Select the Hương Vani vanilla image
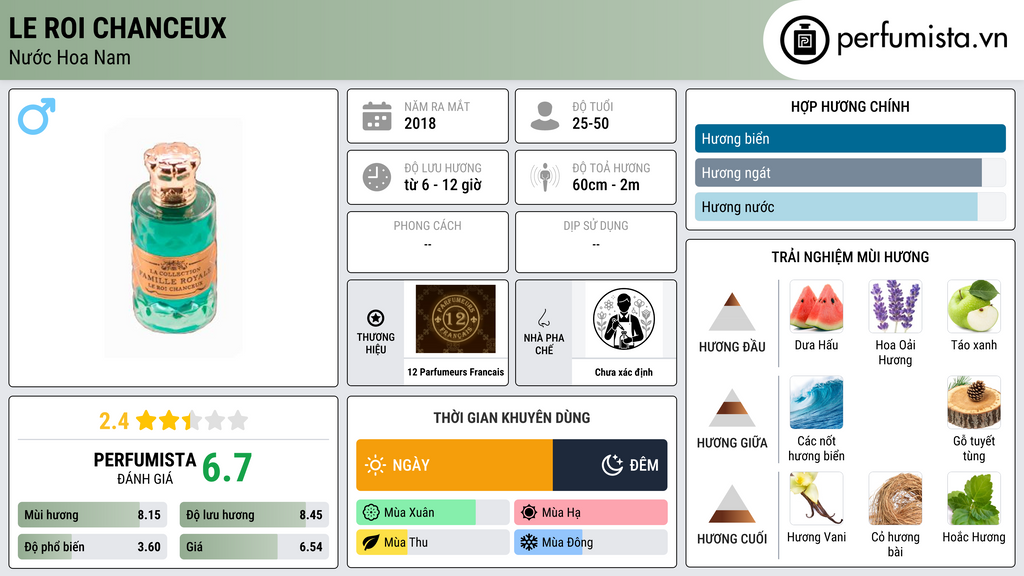This screenshot has height=576, width=1024. tap(816, 498)
